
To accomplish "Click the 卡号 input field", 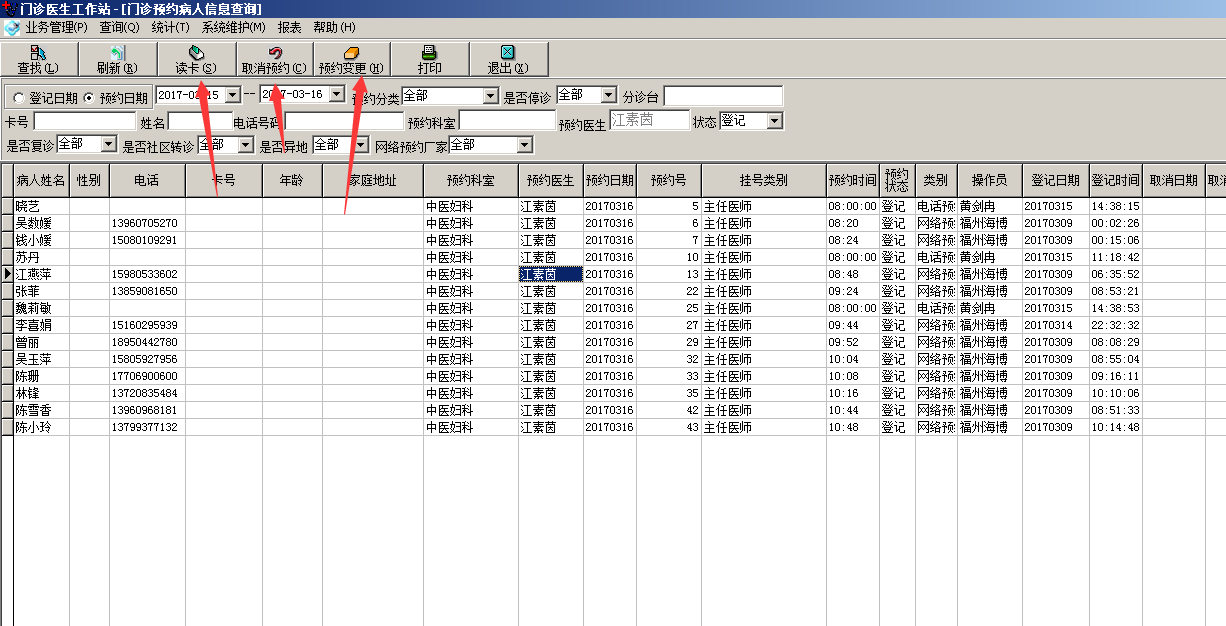I will [x=84, y=121].
